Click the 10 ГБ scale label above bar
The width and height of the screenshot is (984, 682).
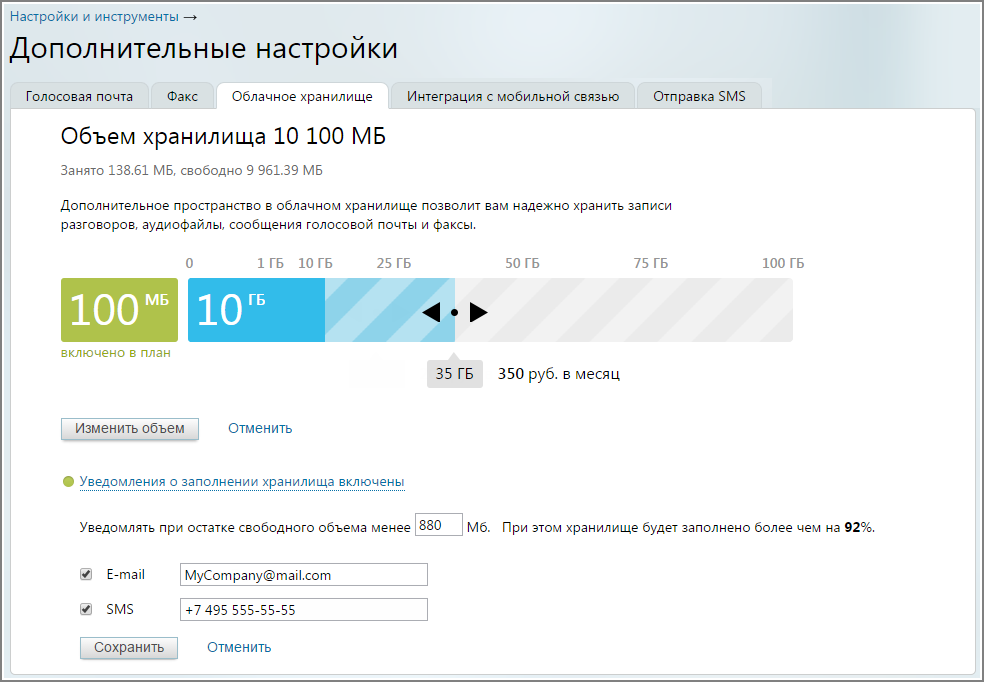click(x=315, y=264)
